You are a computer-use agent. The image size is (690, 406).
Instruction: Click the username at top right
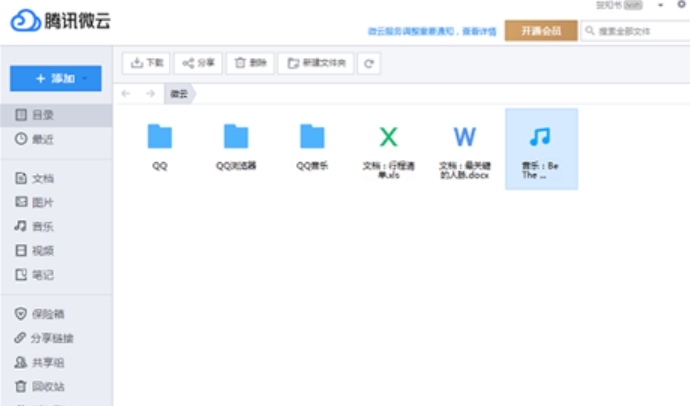tap(609, 5)
